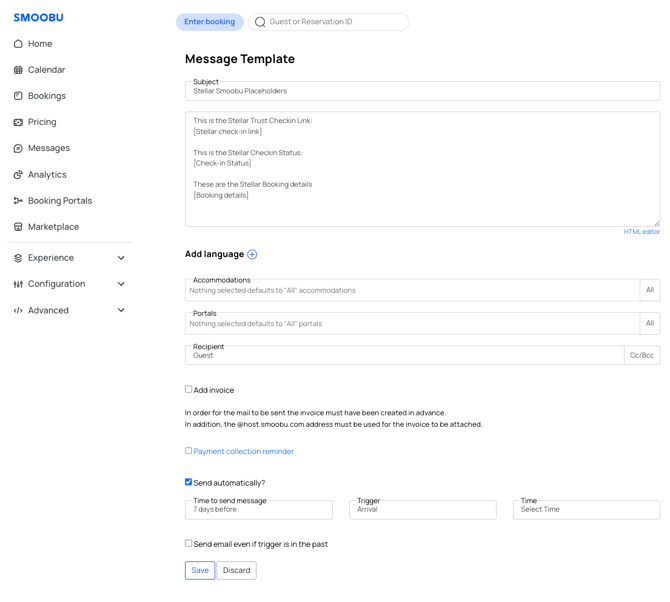Open Booking Portals sidebar icon
Viewport: 670px width, 602px height.
(x=18, y=201)
